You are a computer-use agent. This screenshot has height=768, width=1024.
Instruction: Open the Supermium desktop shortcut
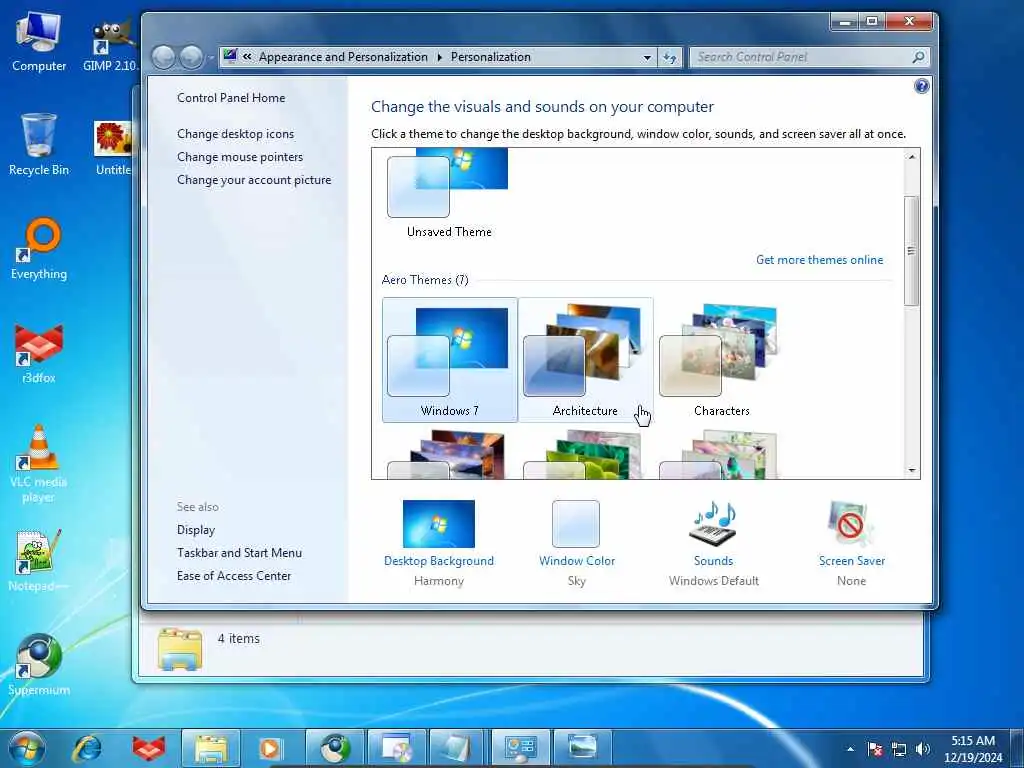pyautogui.click(x=39, y=665)
